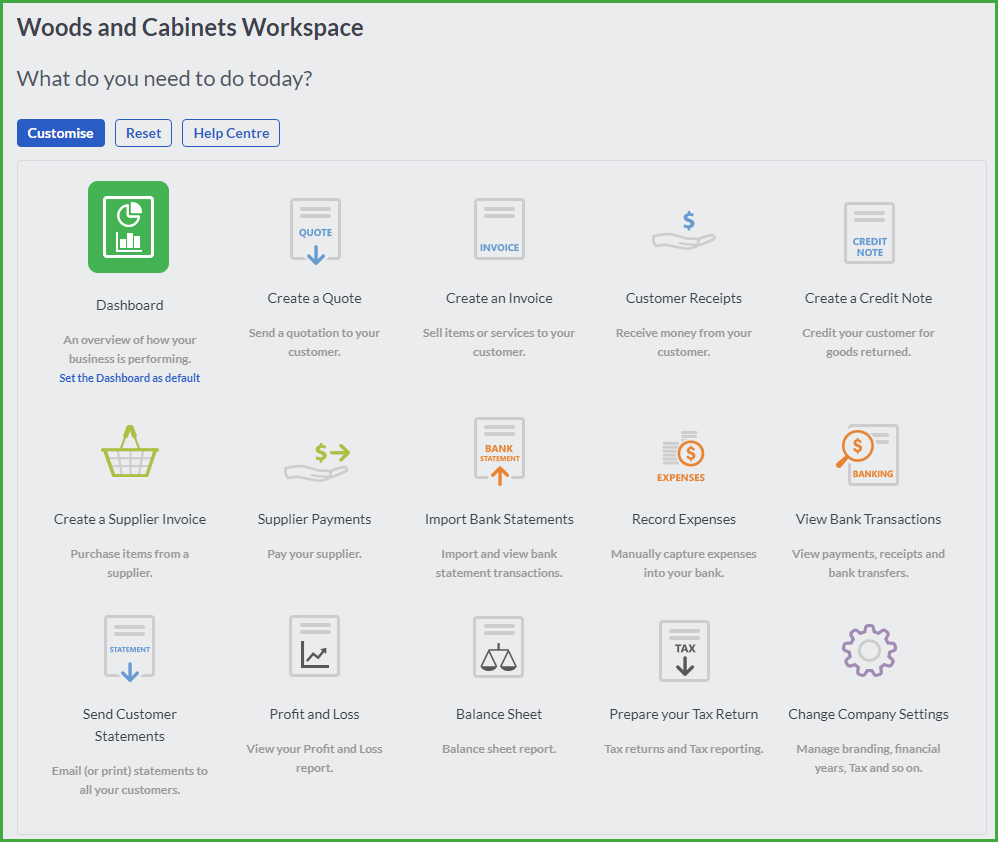The width and height of the screenshot is (998, 842).
Task: Select the Create a Quote label
Action: pyautogui.click(x=314, y=298)
